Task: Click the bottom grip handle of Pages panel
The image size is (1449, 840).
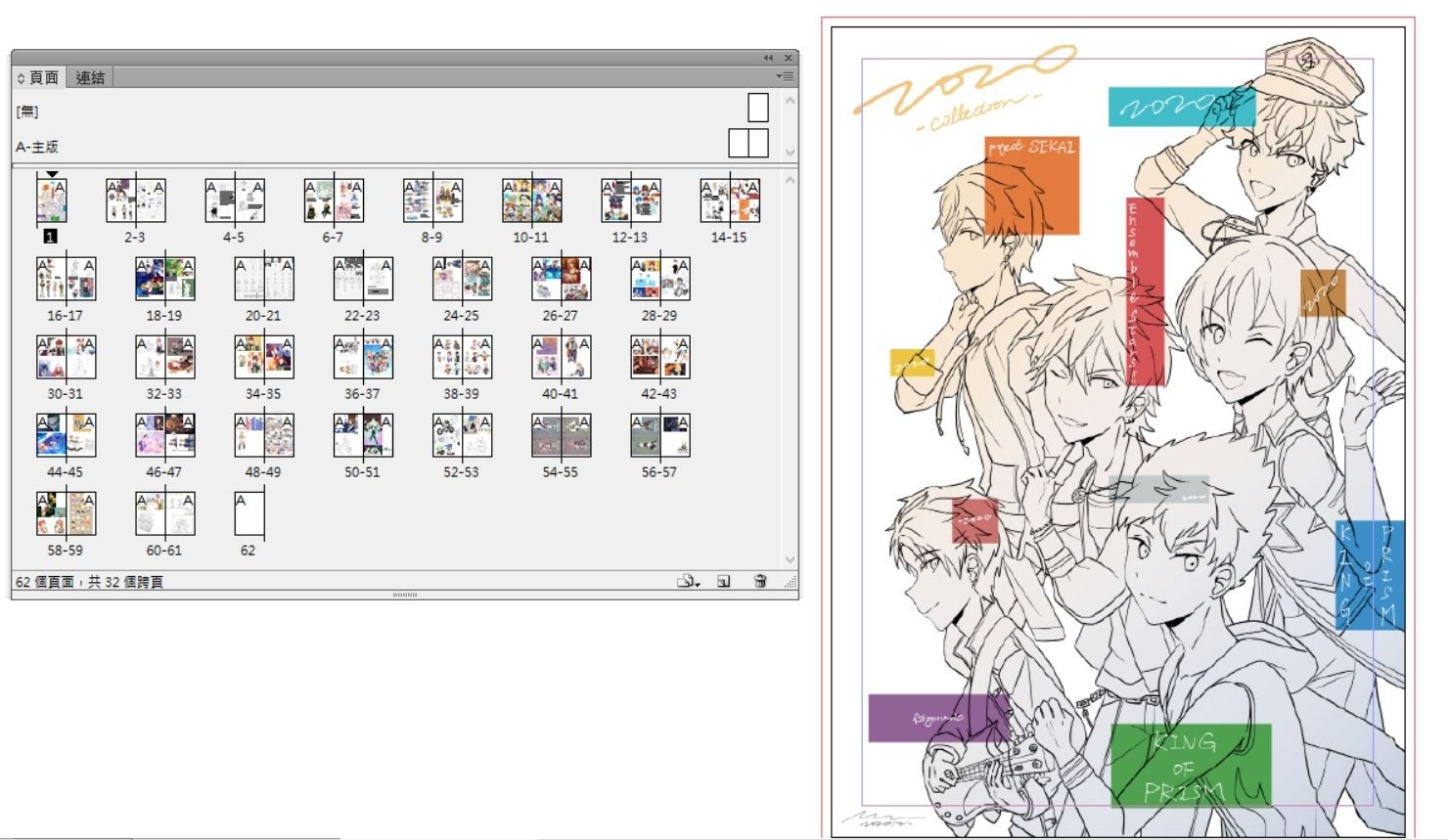Action: (x=405, y=595)
